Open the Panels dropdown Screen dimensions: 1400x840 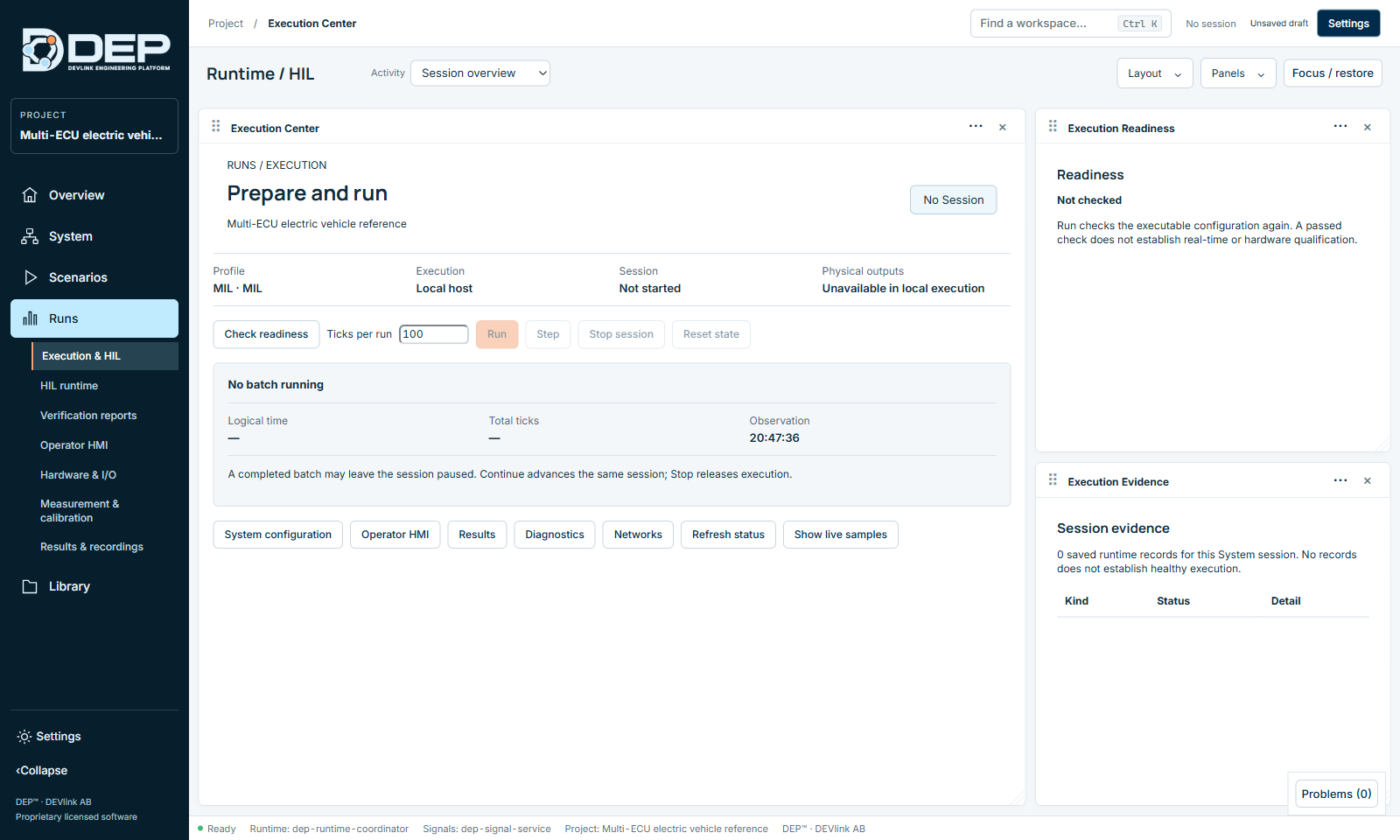tap(1238, 73)
